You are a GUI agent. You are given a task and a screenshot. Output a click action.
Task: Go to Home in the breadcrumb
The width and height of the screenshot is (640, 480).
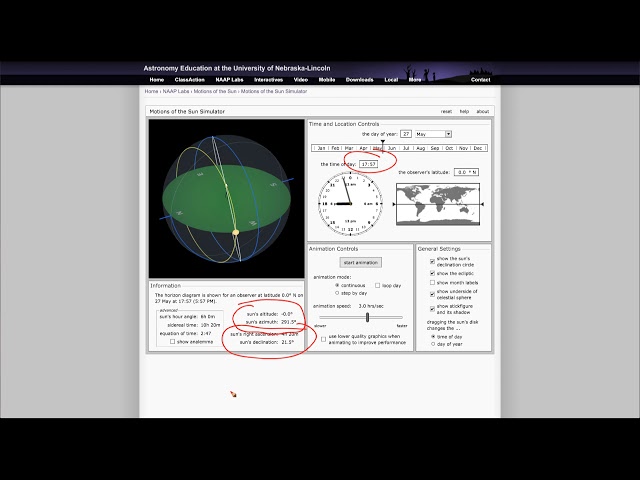151,91
